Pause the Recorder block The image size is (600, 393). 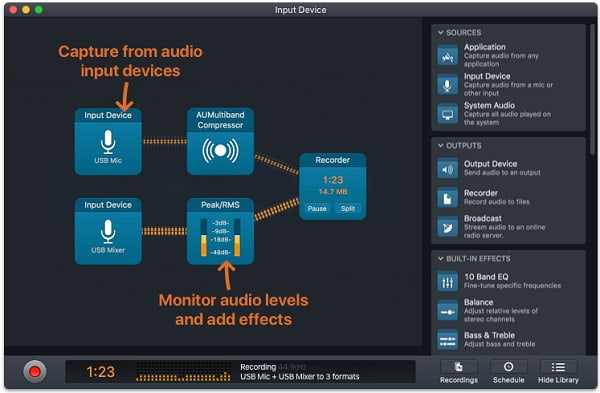click(x=317, y=209)
